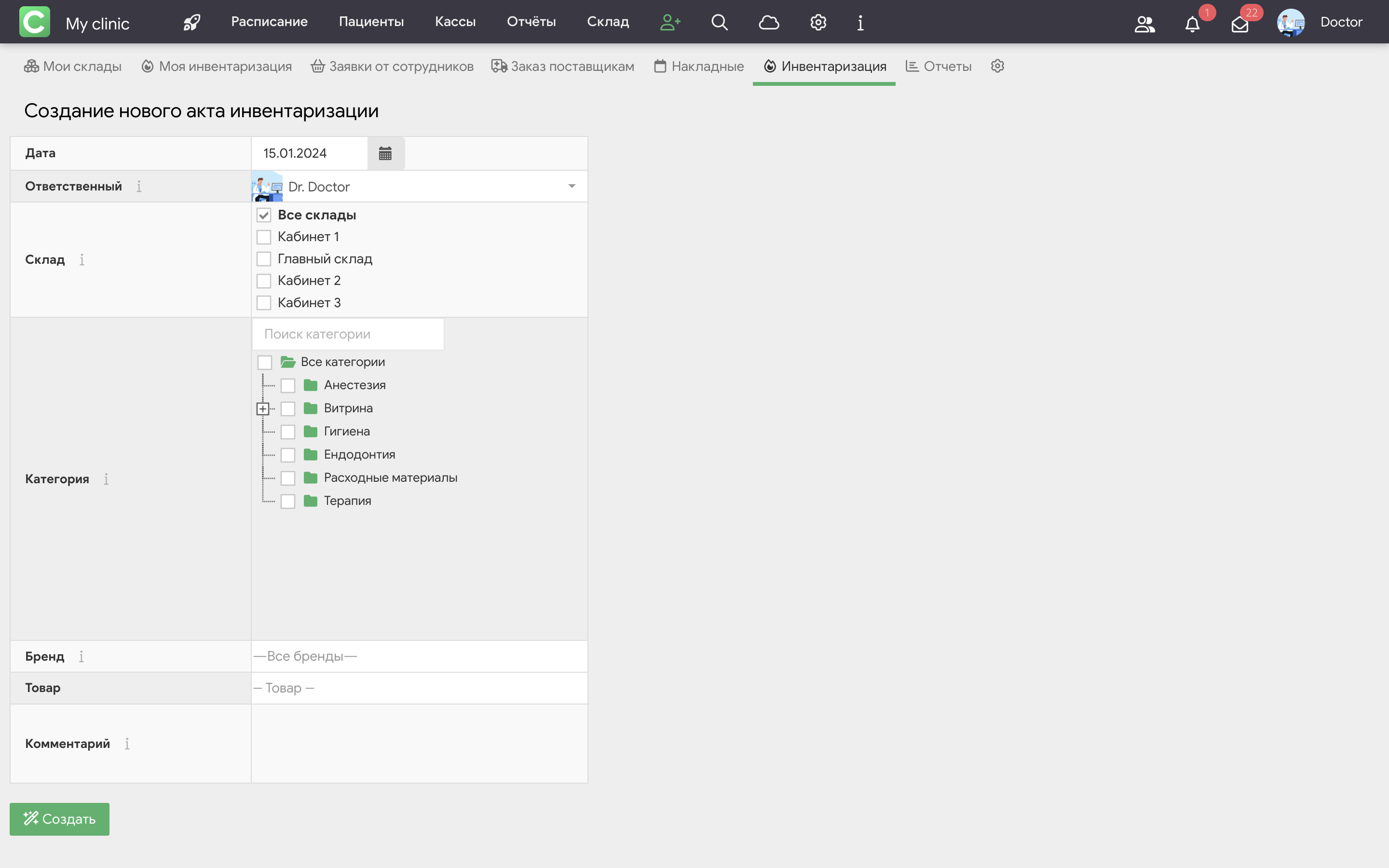Image resolution: width=1389 pixels, height=868 pixels.
Task: Open the Склад top menu
Action: tap(608, 22)
